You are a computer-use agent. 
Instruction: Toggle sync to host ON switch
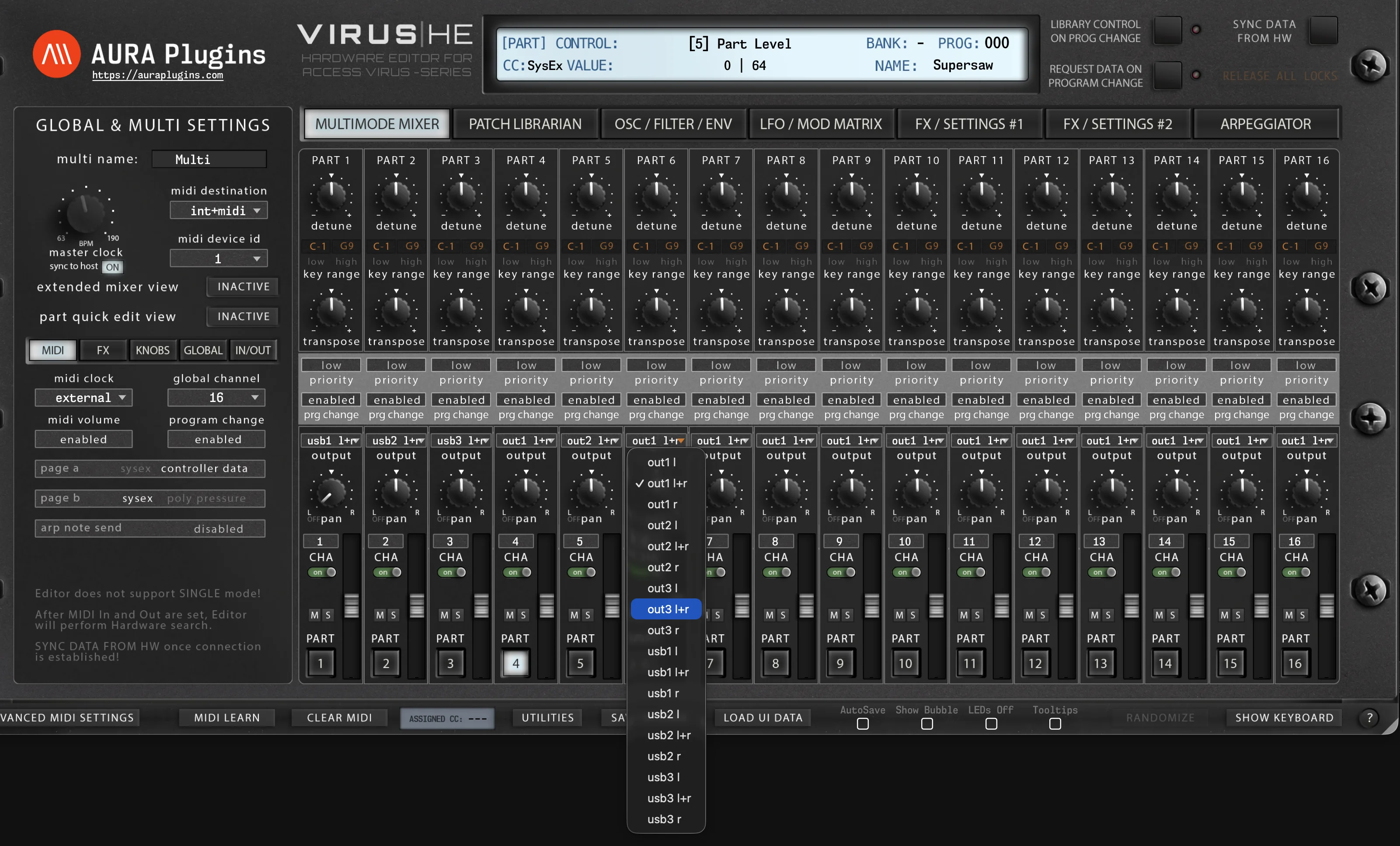coord(112,267)
